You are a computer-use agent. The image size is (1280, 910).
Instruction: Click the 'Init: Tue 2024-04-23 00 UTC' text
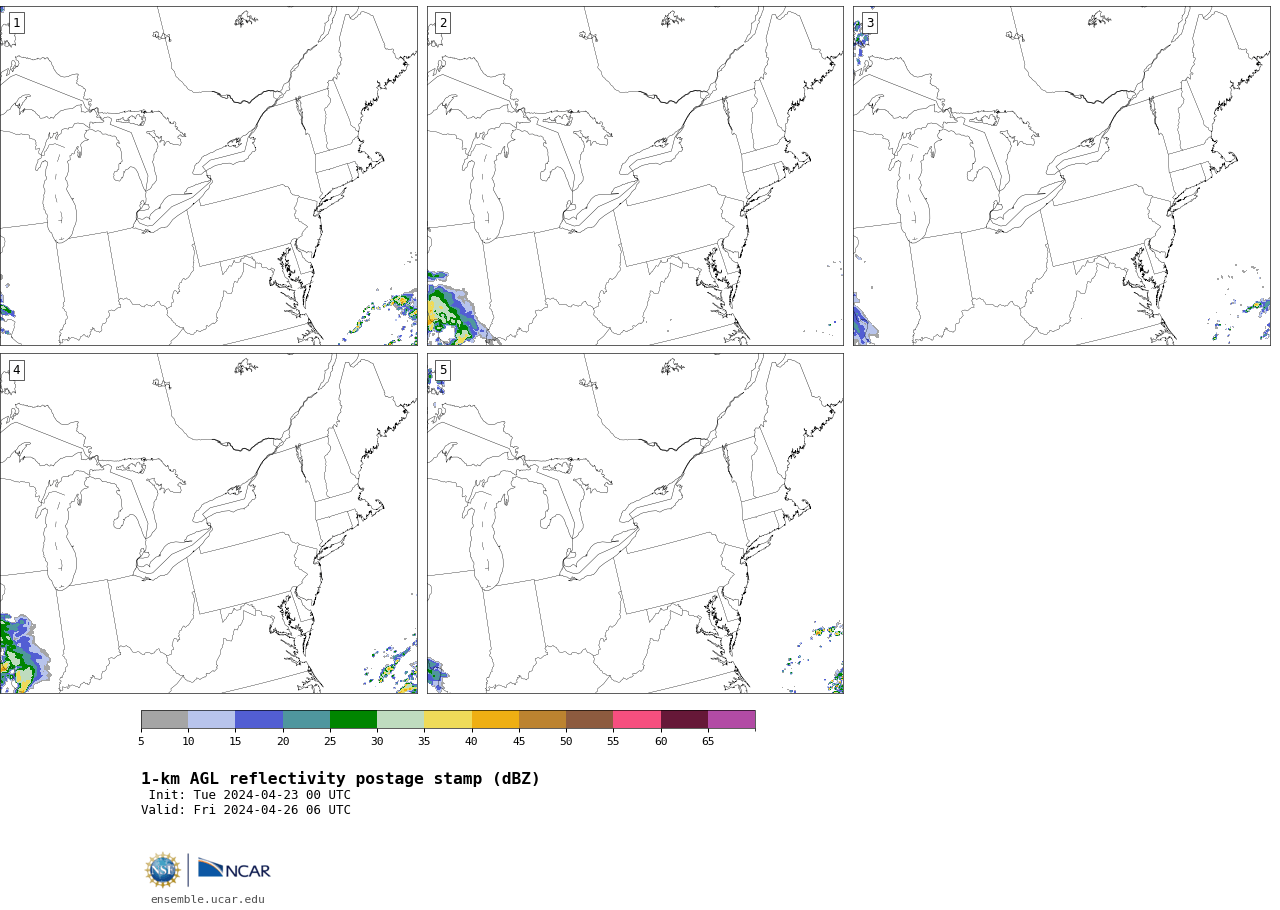250,795
